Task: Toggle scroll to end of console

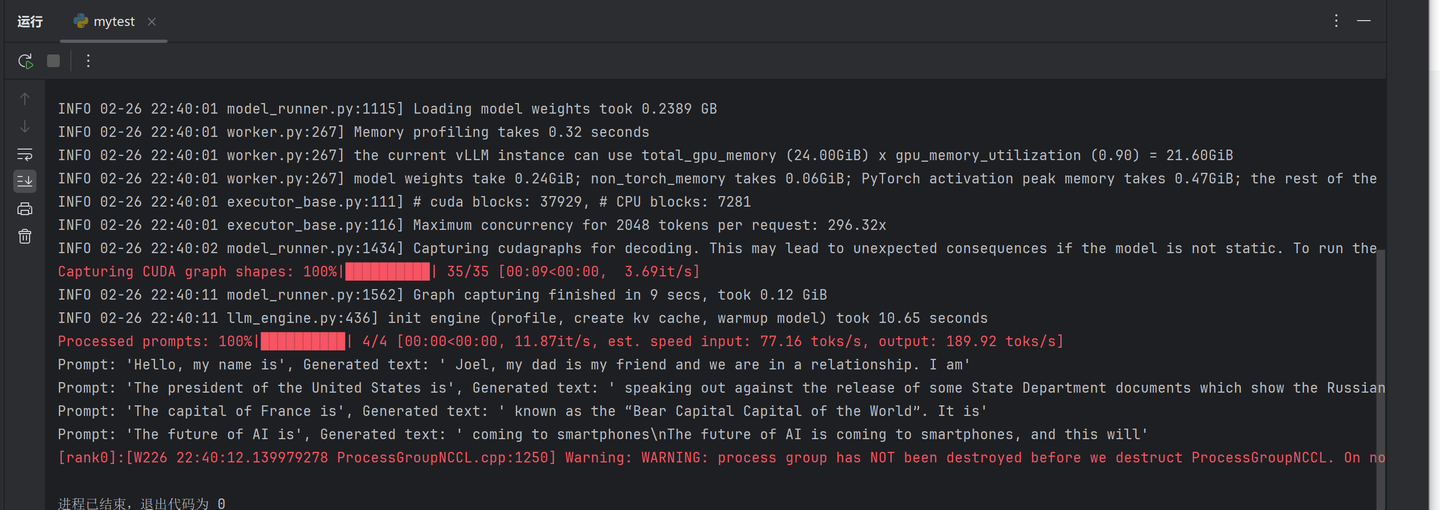Action: point(25,181)
